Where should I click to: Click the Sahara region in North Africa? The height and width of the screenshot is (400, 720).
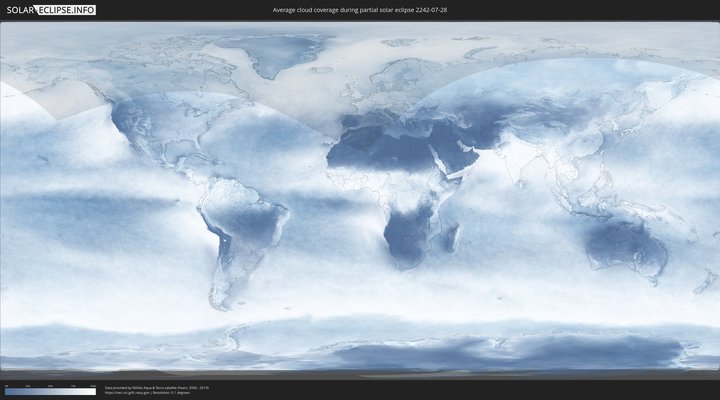pos(380,150)
